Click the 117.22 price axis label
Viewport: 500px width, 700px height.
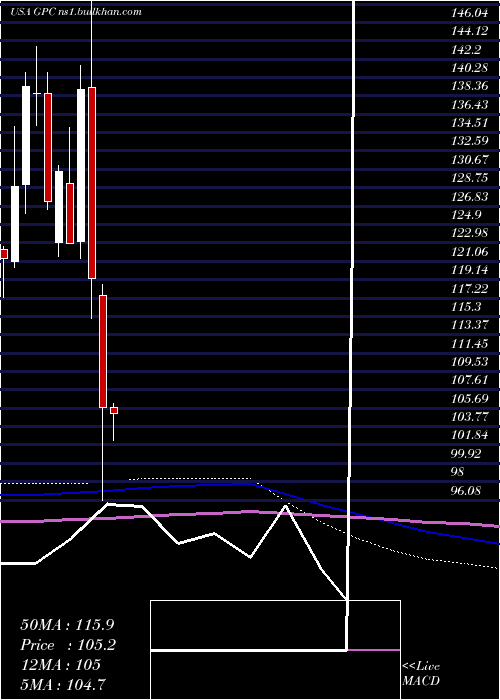pos(469,288)
